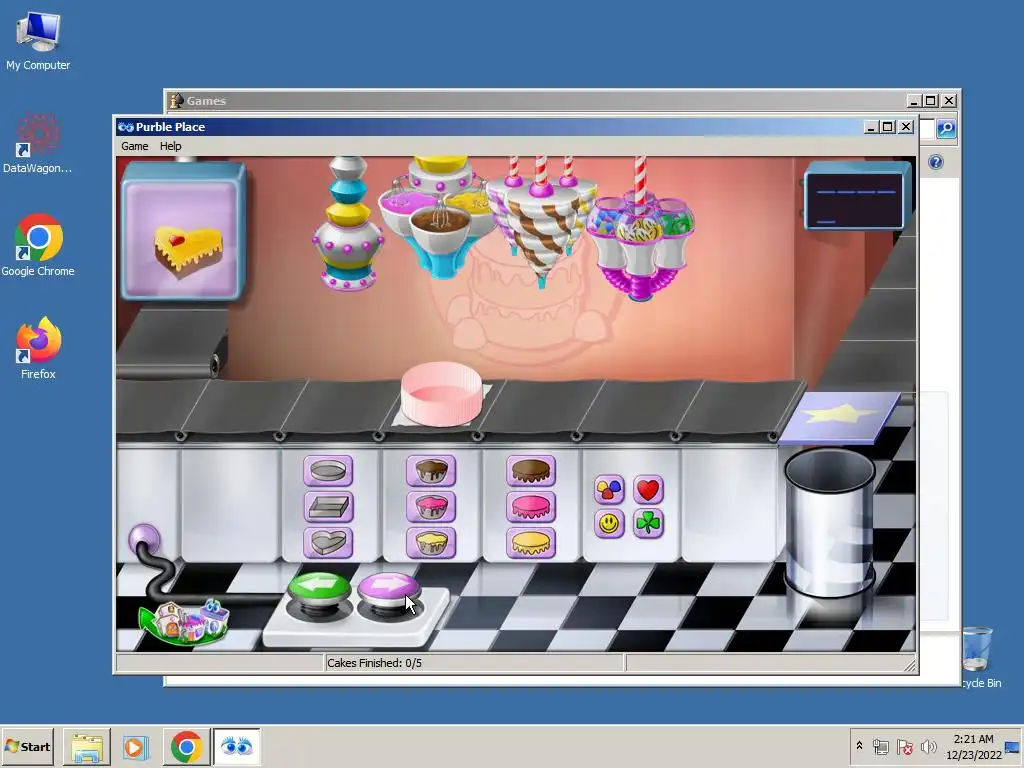Screen dimensions: 1024x768
Task: Click Purble Place taskbar button
Action: click(x=236, y=746)
